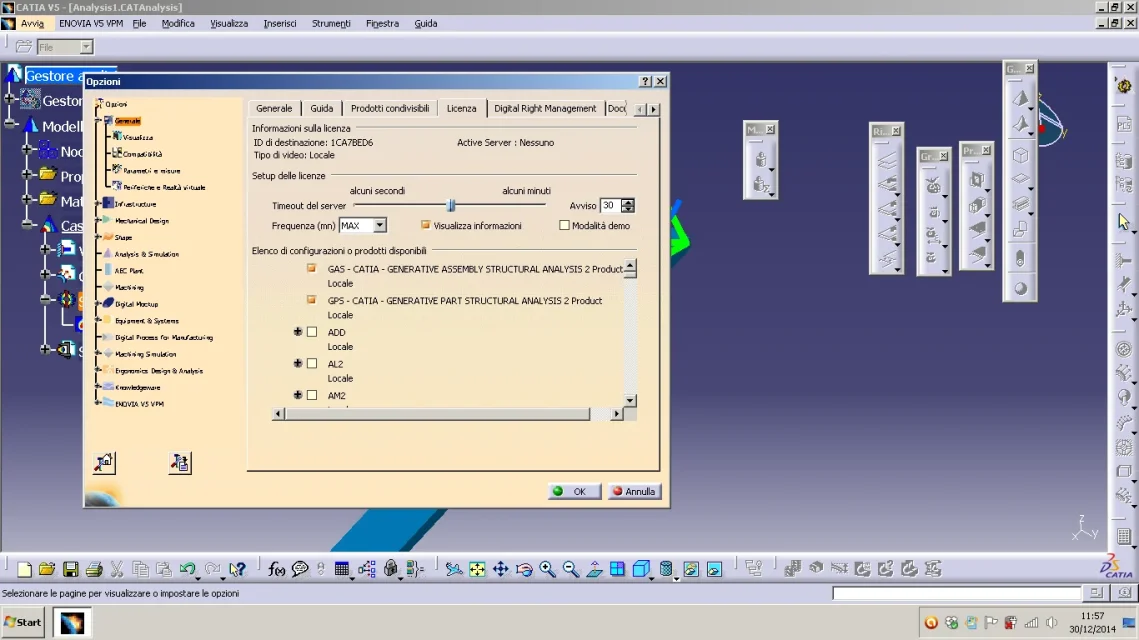
Task: Open the Finestra menu
Action: click(382, 23)
